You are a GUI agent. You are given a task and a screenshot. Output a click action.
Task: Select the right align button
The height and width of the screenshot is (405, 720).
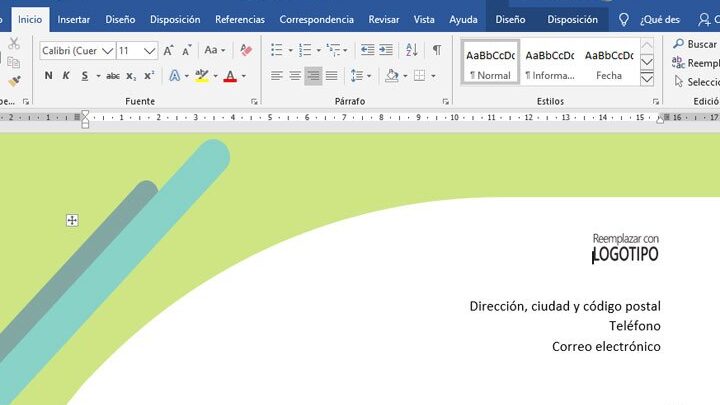click(313, 76)
